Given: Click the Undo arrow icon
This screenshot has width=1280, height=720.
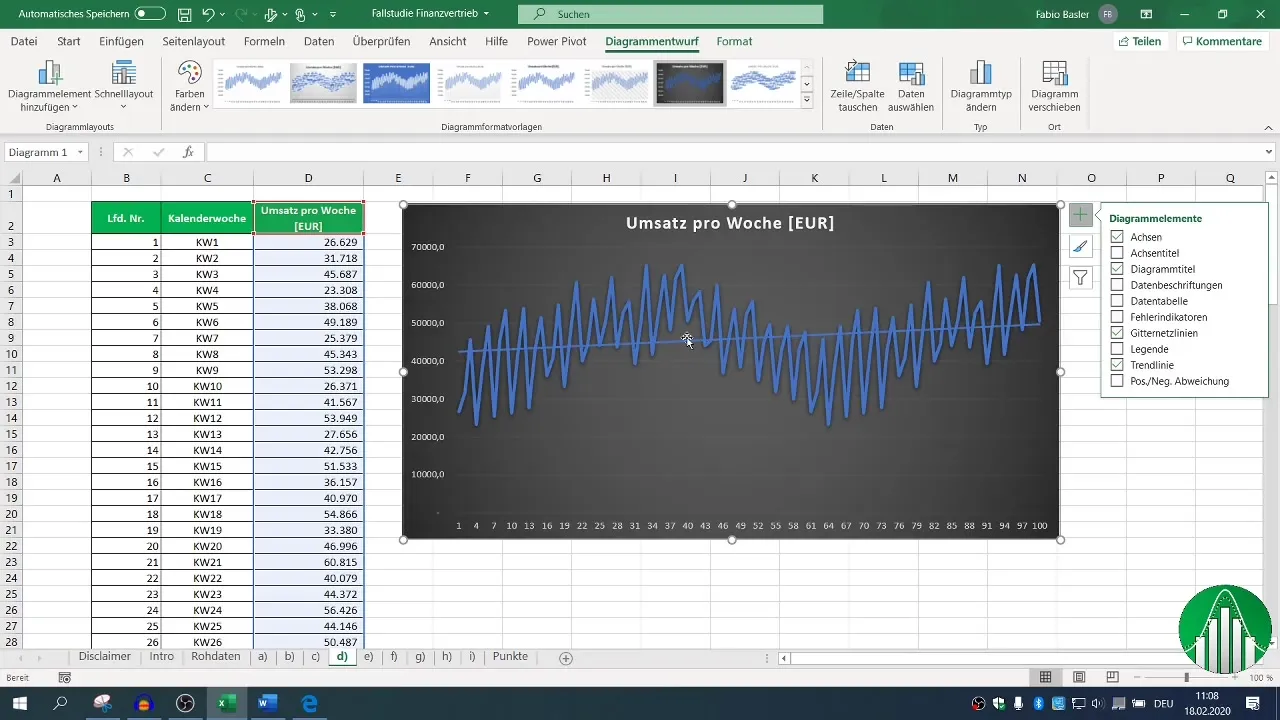Looking at the screenshot, I should pos(208,15).
